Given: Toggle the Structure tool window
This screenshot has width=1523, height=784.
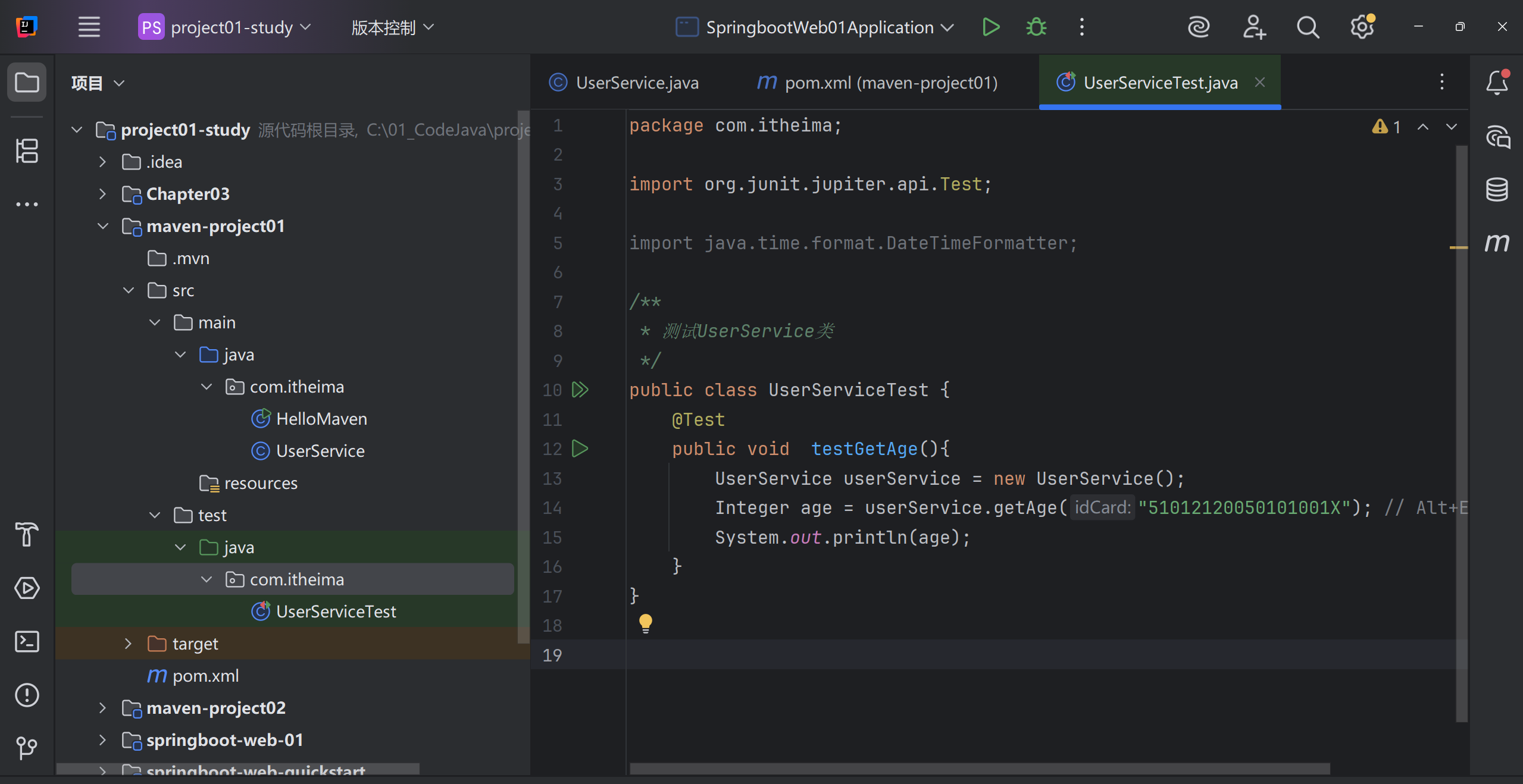Looking at the screenshot, I should pos(27,150).
